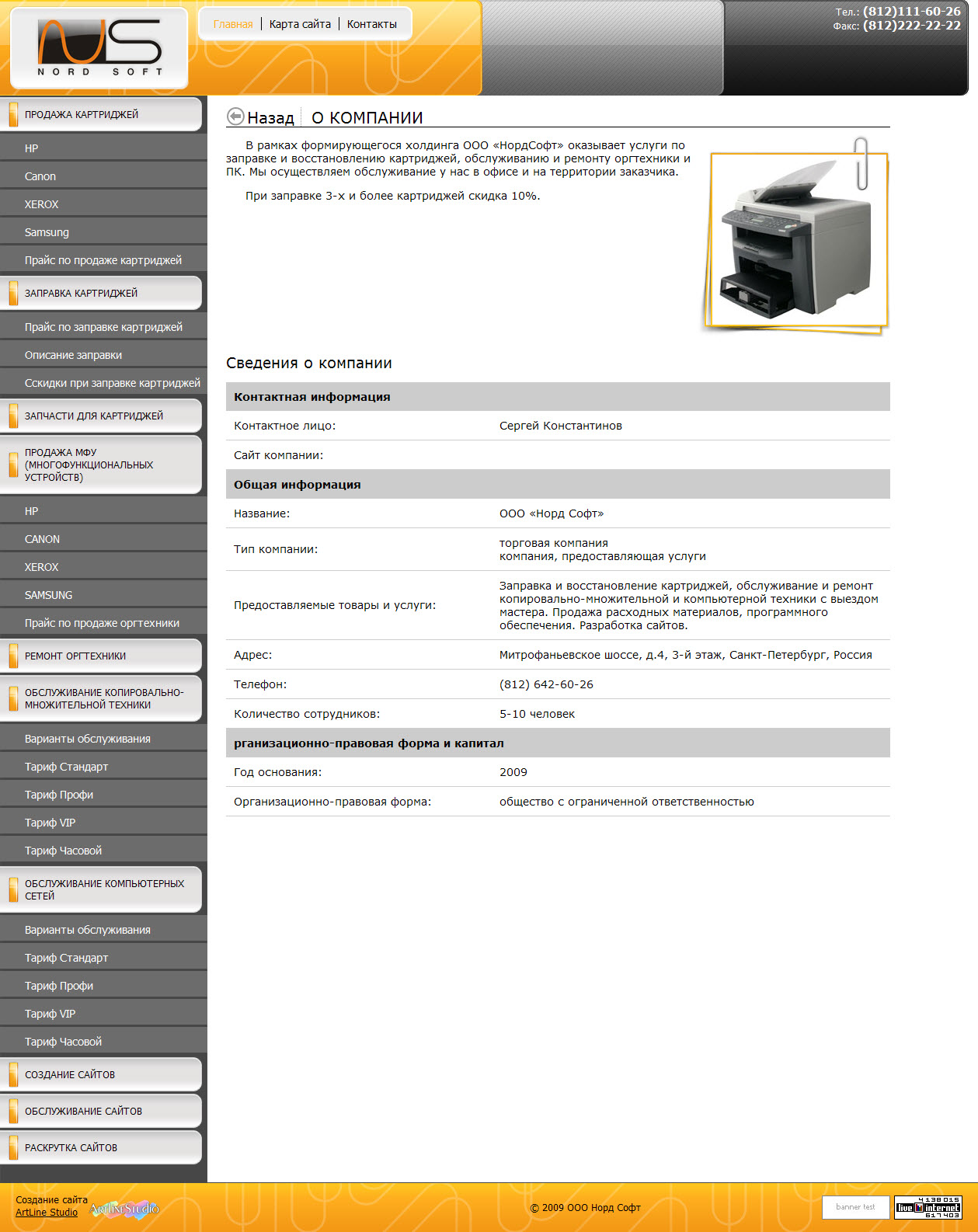
Task: Open Прайс по продаже оргтехники
Action: (x=103, y=623)
